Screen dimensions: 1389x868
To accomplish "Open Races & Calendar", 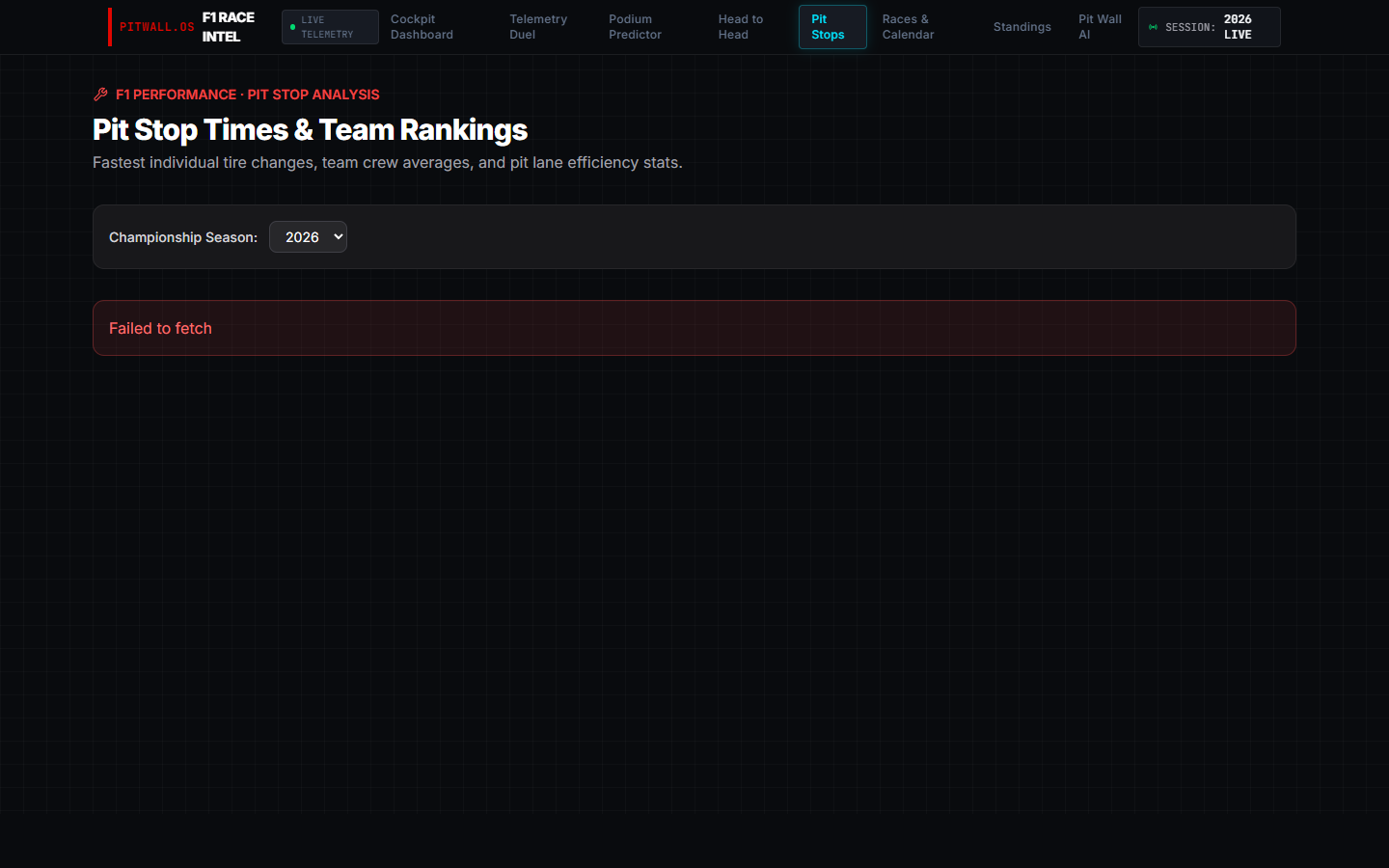I will coord(908,27).
